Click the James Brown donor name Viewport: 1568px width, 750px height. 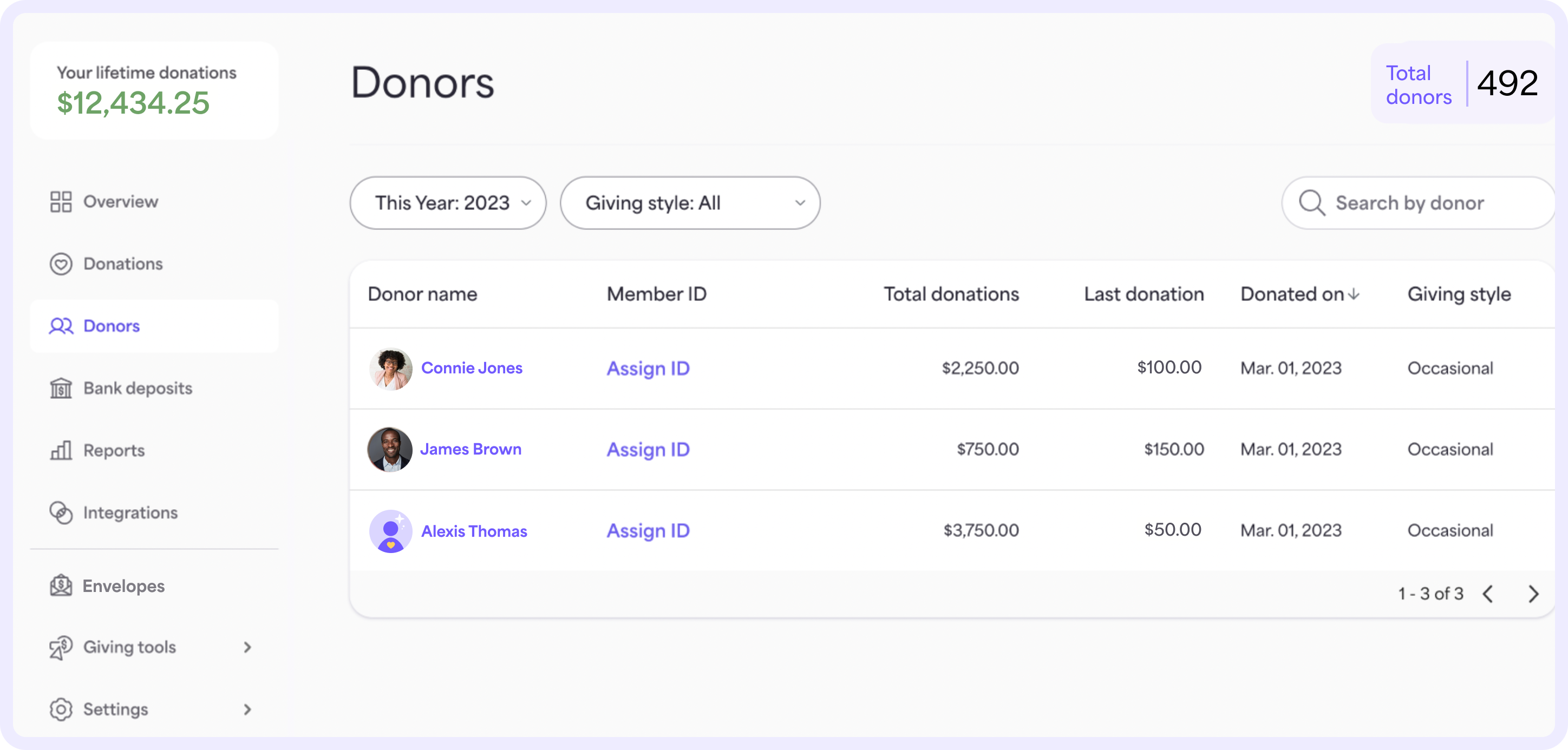470,448
